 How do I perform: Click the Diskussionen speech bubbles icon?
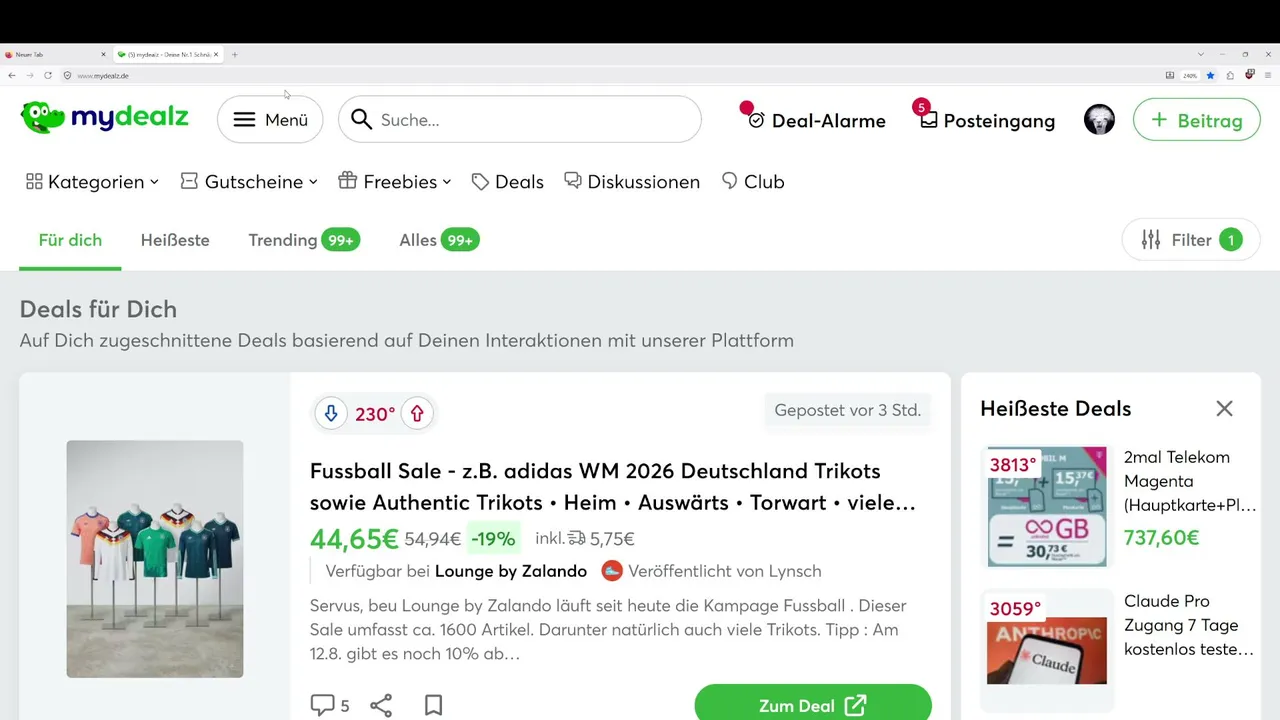[x=573, y=181]
